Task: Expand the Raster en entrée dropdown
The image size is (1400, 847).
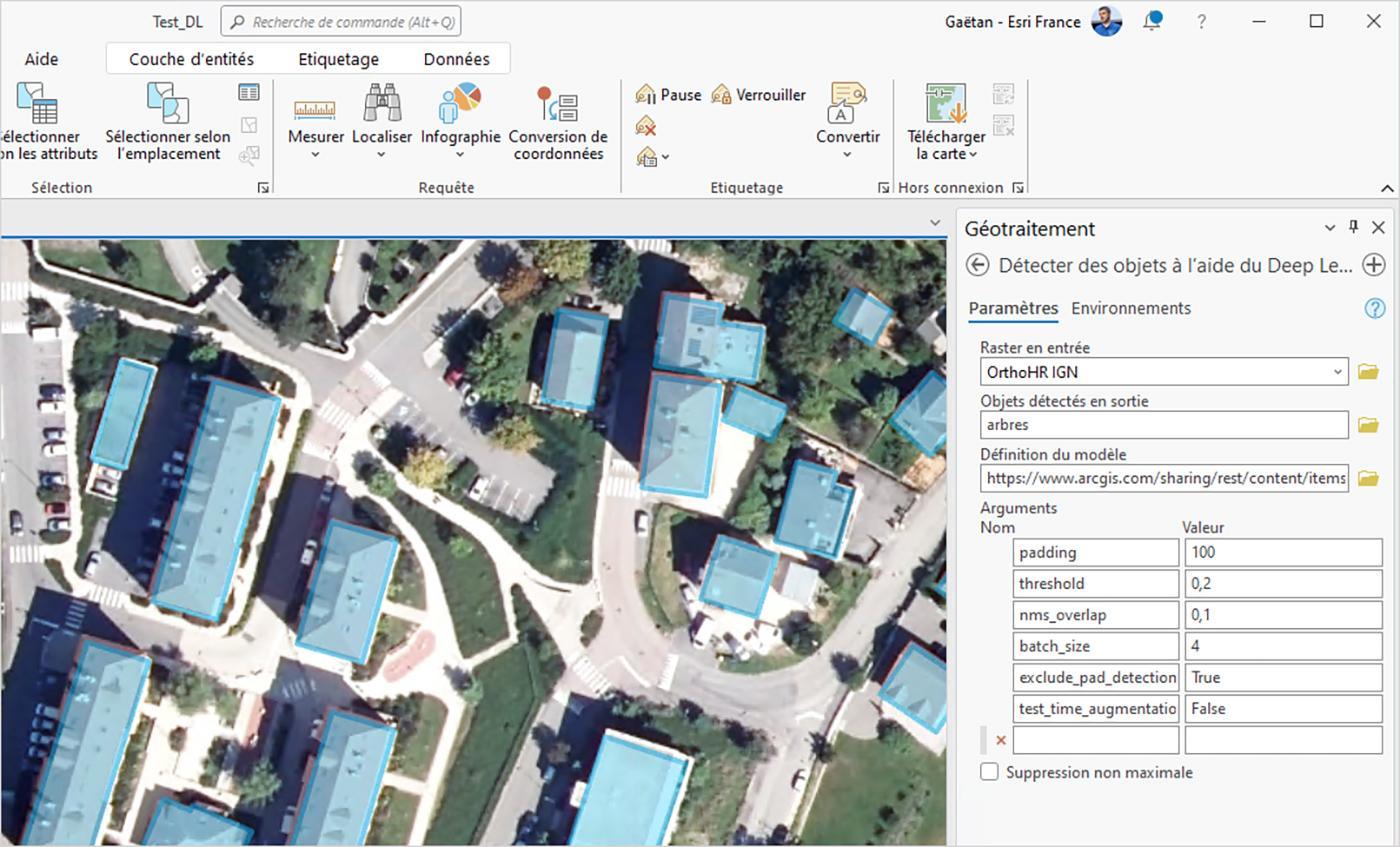Action: pos(1337,372)
